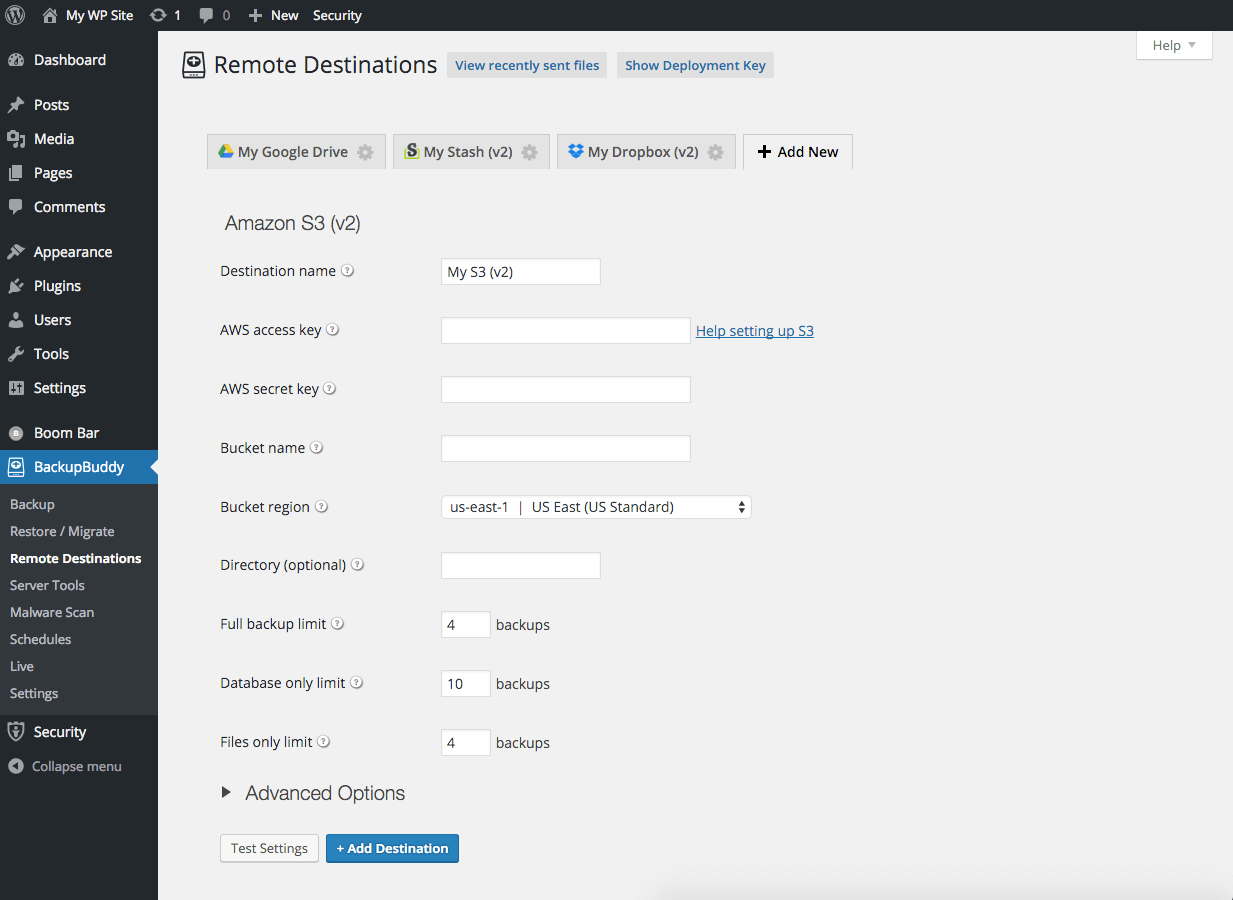Click the AWS access key field

point(566,331)
